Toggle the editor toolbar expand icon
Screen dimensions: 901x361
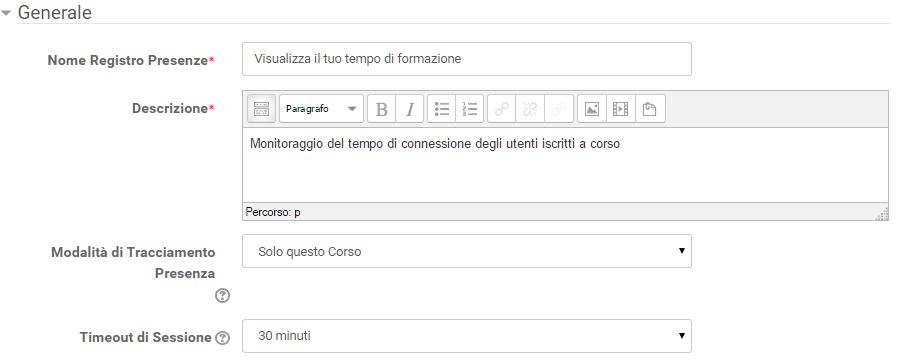point(261,109)
